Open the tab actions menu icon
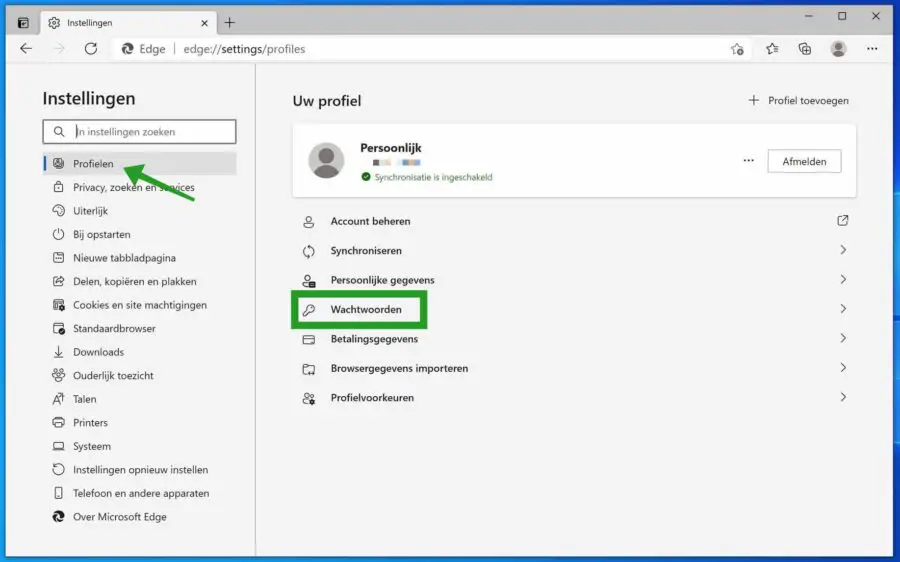 pos(23,23)
